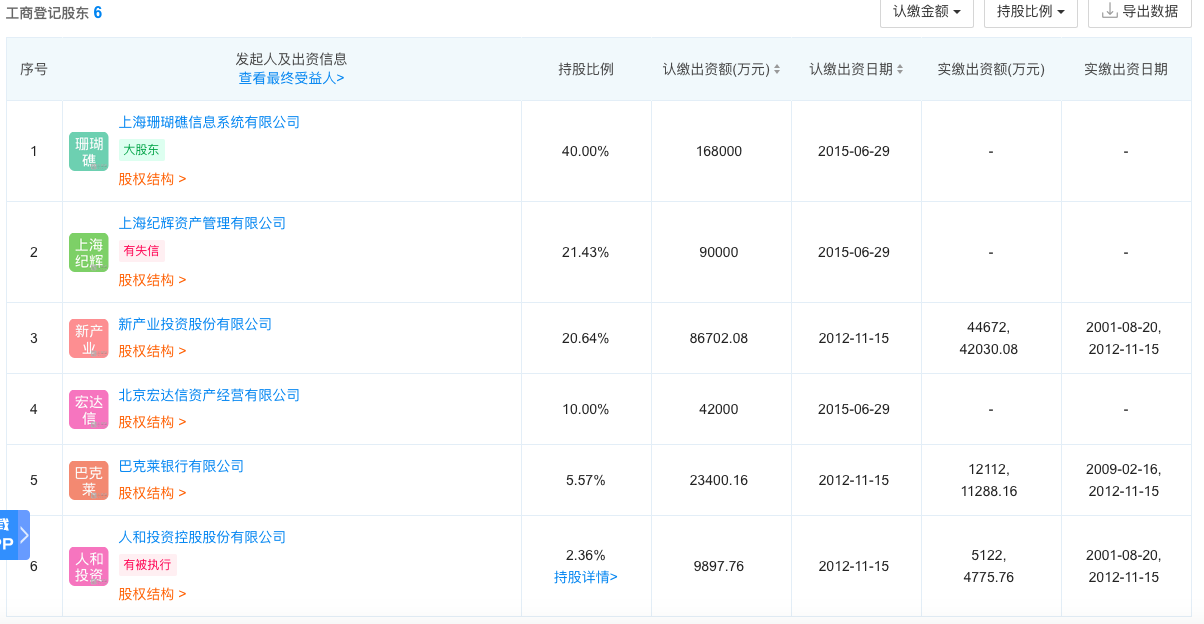Image resolution: width=1204 pixels, height=624 pixels.
Task: Click 导出数据 export button
Action: coord(1139,12)
